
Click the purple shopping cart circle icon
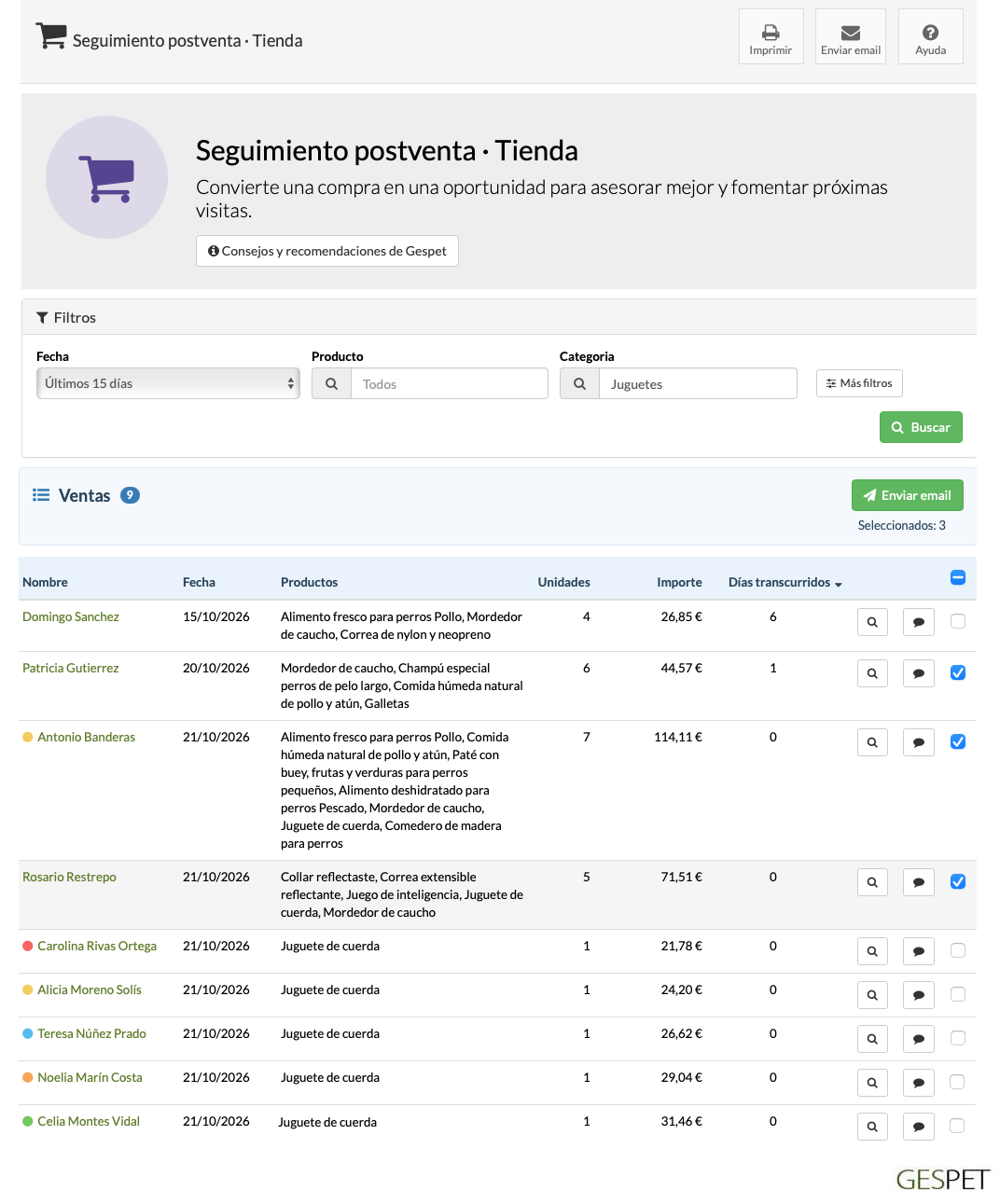click(107, 177)
